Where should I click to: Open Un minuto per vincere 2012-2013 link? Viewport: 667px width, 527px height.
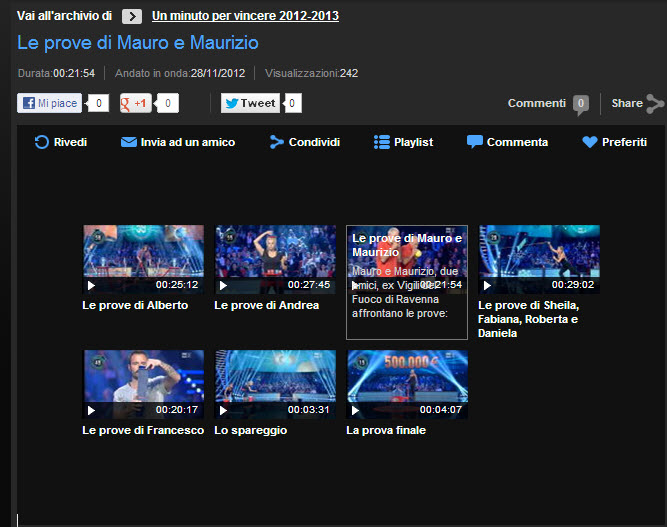point(245,16)
